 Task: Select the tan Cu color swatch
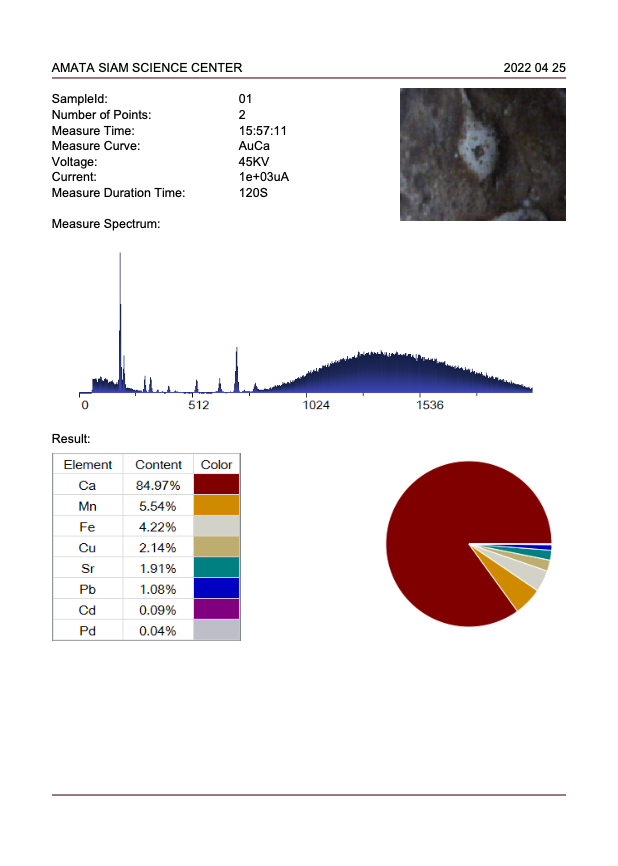tap(217, 547)
